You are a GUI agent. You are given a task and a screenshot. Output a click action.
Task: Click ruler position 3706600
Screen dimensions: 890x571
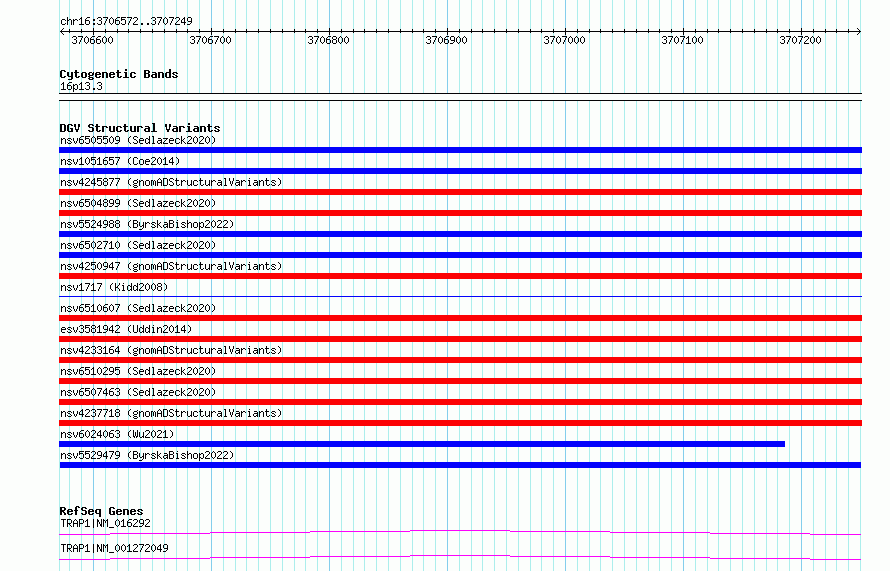92,40
